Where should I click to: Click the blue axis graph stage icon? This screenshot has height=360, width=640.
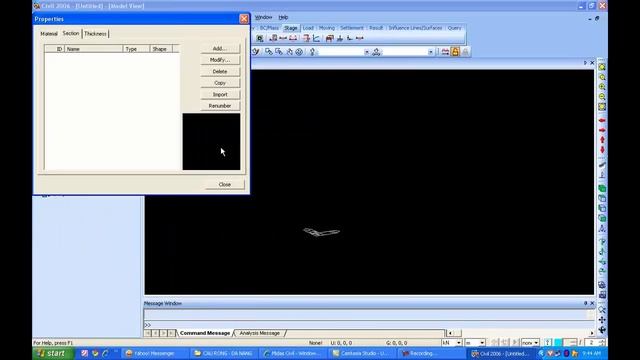[316, 38]
